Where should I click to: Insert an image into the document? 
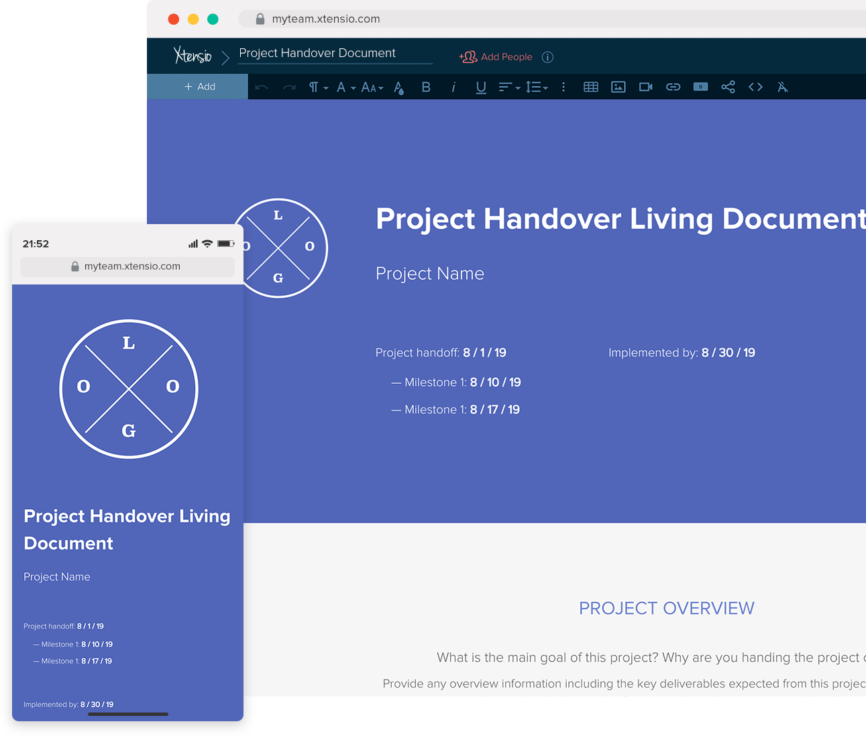coord(618,87)
